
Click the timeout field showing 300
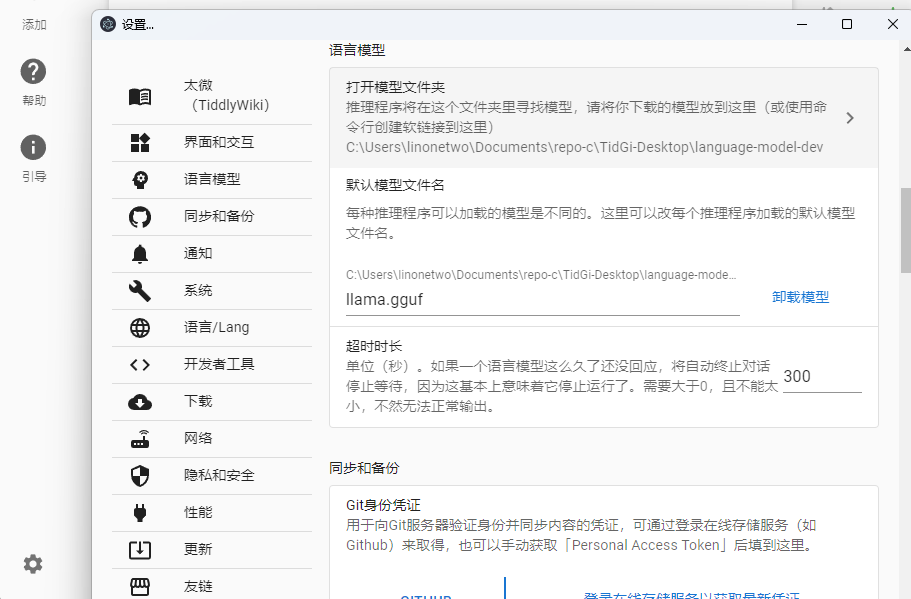tap(821, 376)
